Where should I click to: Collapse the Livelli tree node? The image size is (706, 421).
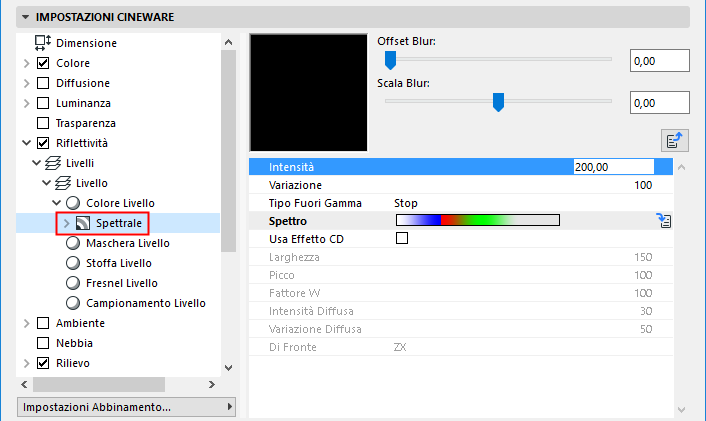(x=36, y=163)
